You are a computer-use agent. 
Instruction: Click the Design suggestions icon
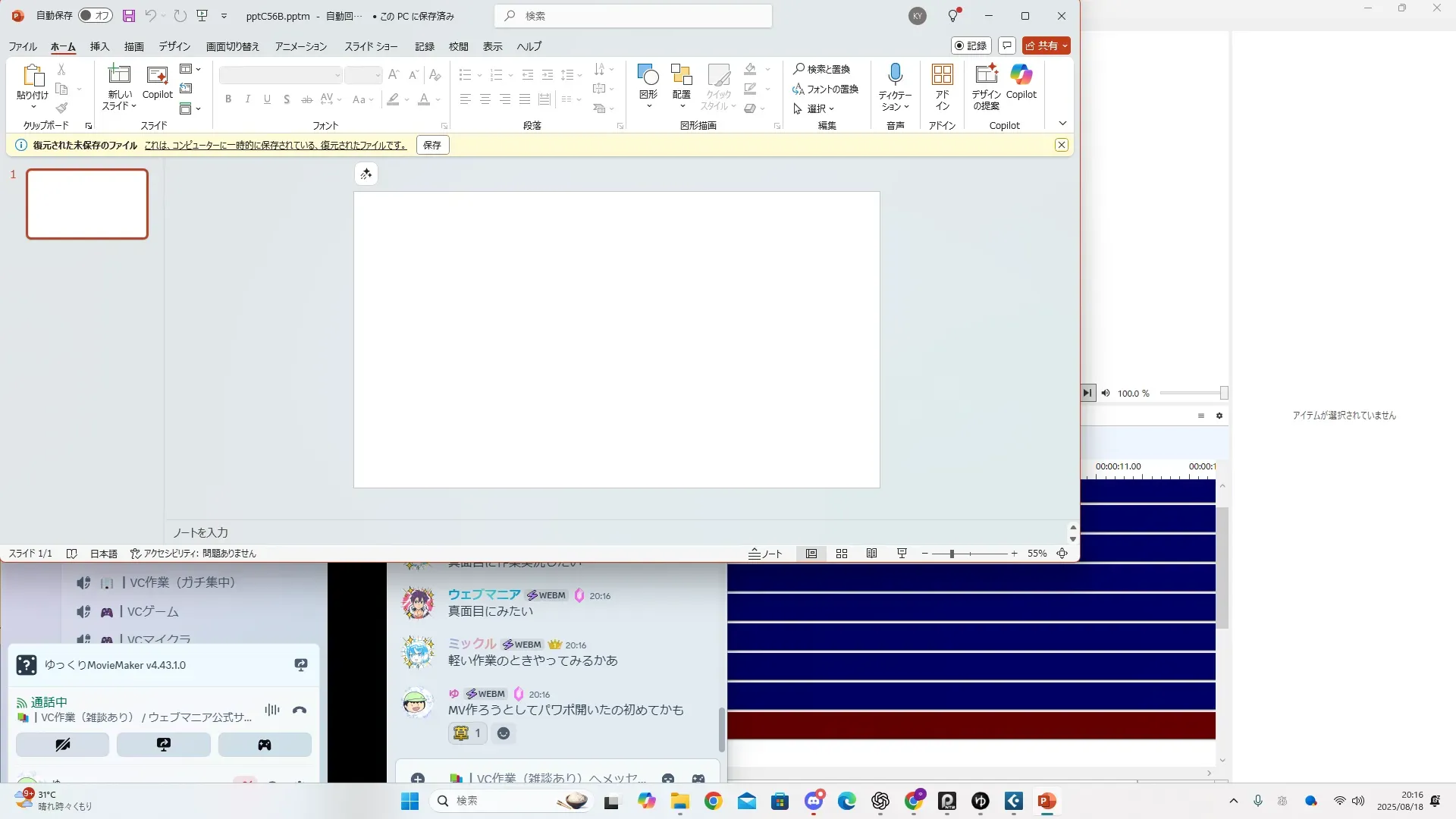coord(986,75)
